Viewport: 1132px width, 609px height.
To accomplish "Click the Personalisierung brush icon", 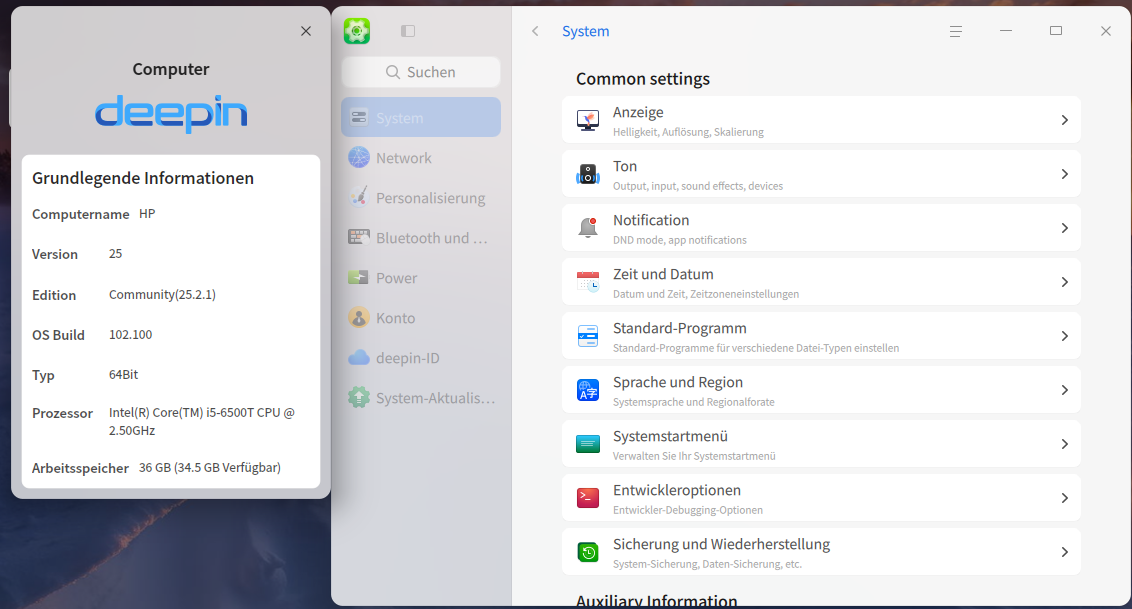I will 359,197.
